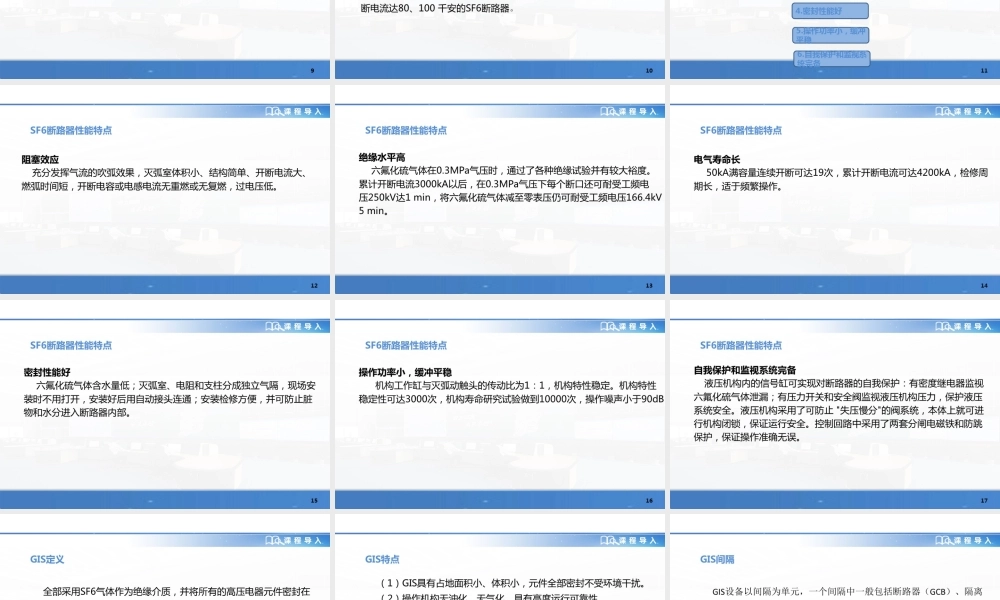1000x600 pixels.
Task: Click the heading '阻塞效应'
Action: pyautogui.click(x=40, y=159)
